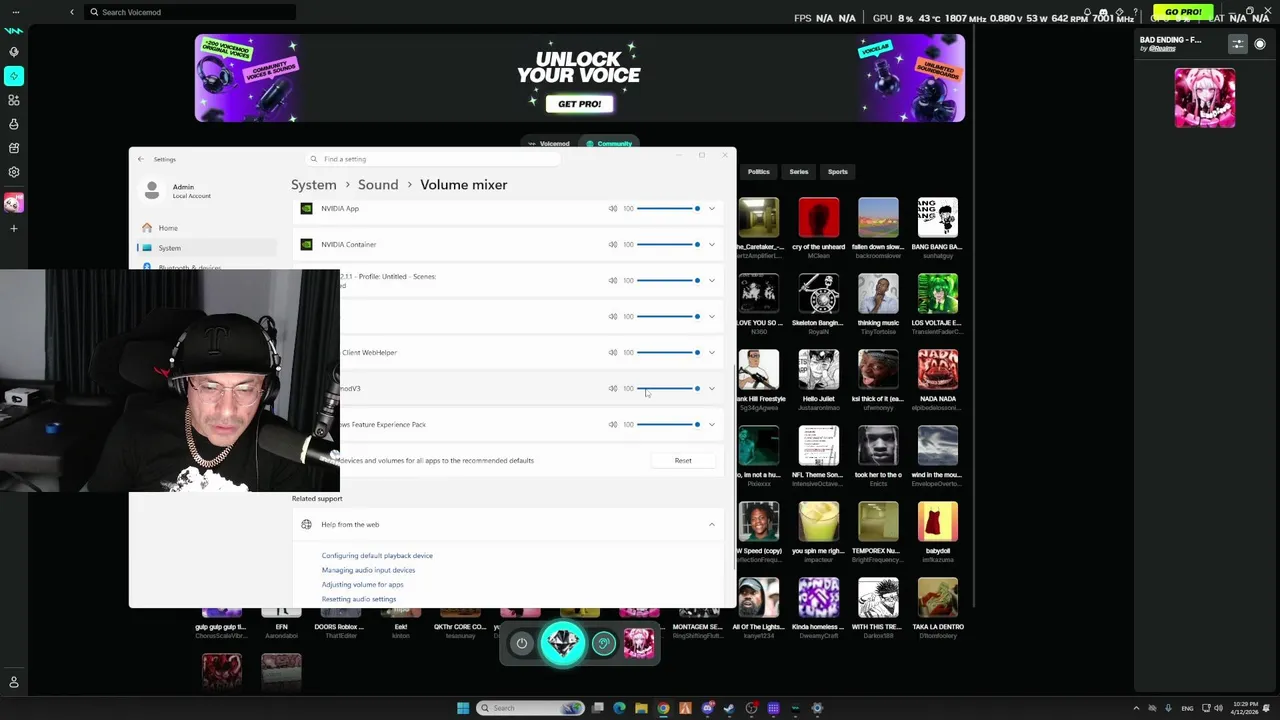Select the Series category filter
The width and height of the screenshot is (1280, 720).
799,172
